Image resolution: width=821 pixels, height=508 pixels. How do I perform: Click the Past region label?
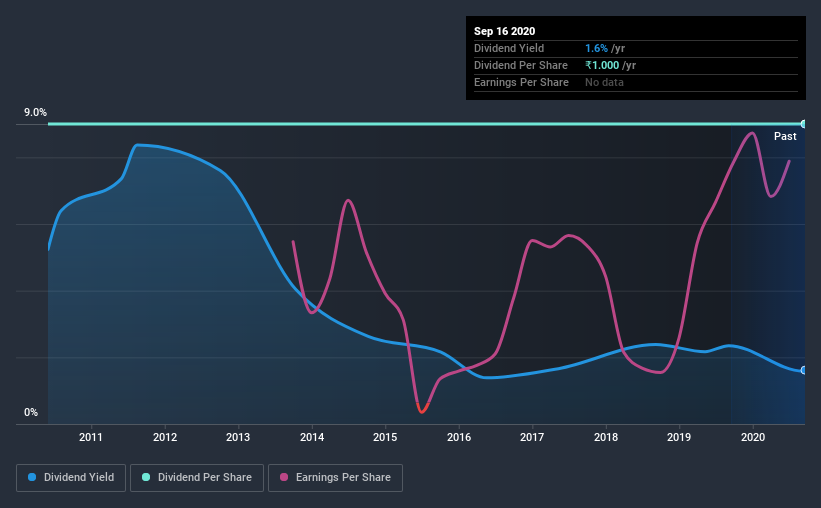coord(785,136)
